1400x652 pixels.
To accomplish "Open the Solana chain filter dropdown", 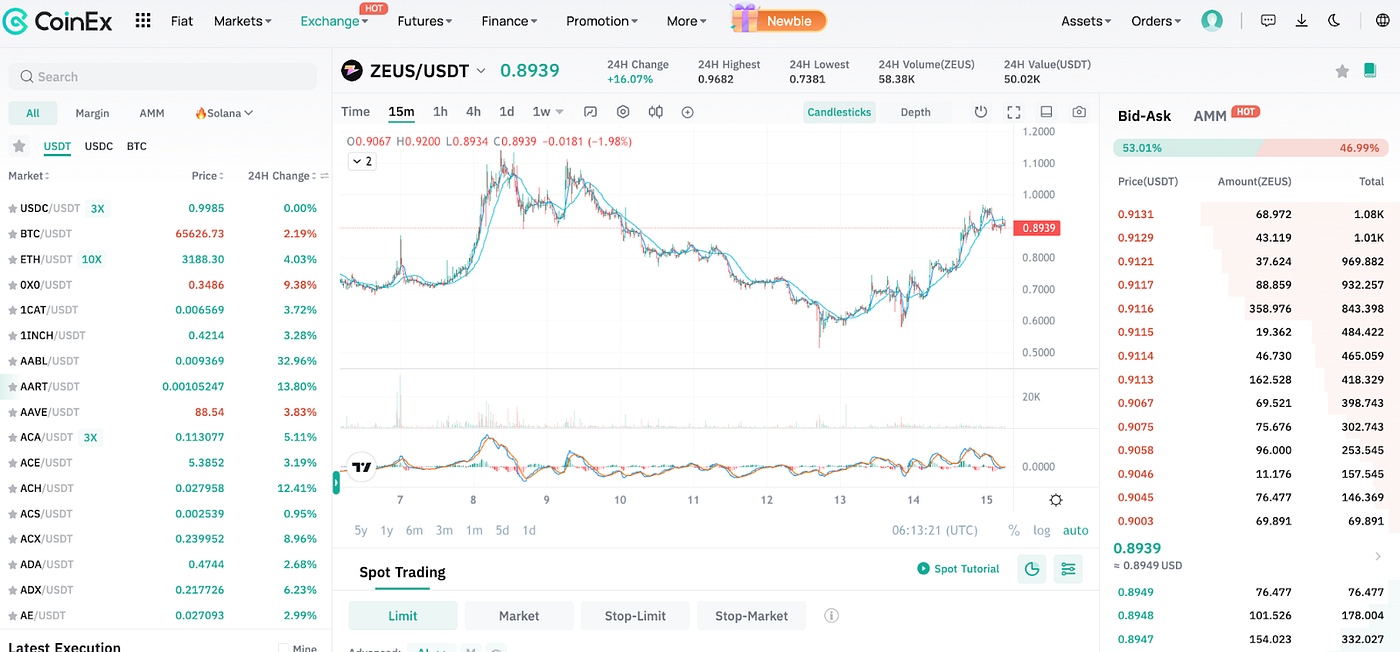I will click(x=222, y=112).
